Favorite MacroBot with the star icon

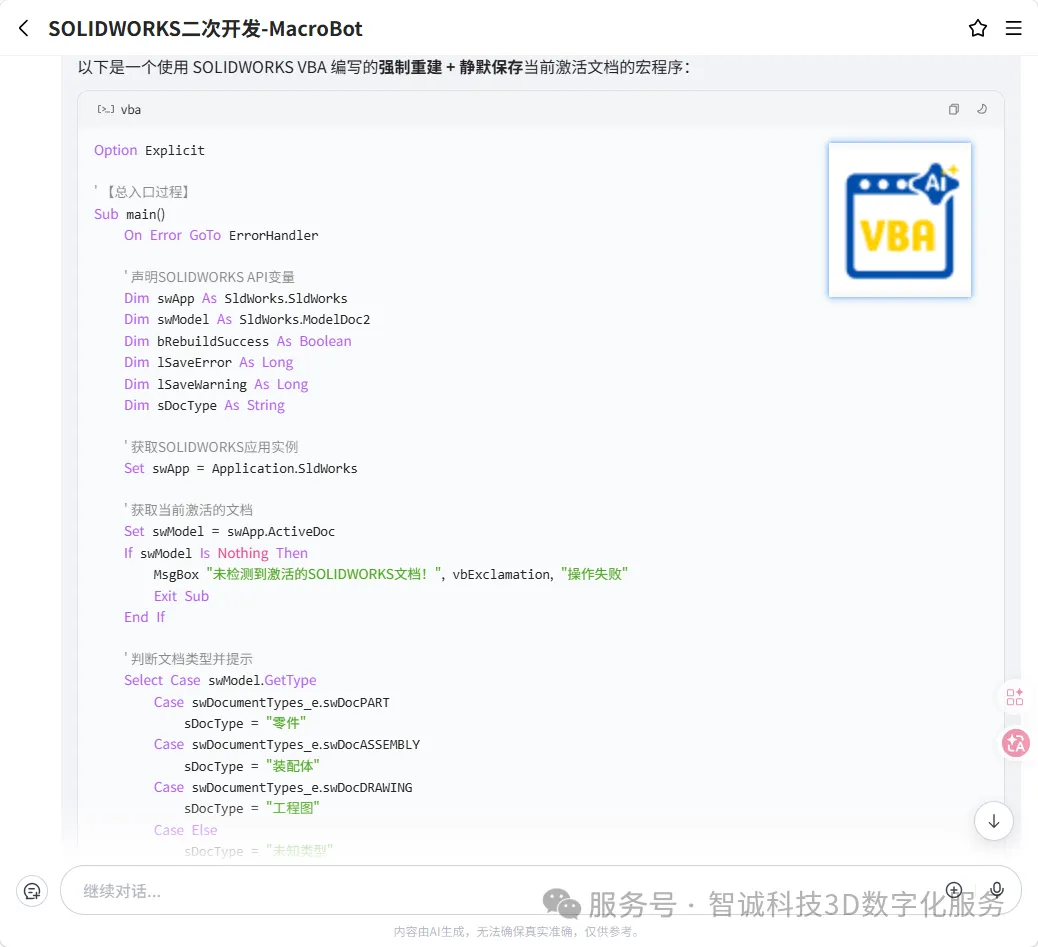[x=978, y=28]
